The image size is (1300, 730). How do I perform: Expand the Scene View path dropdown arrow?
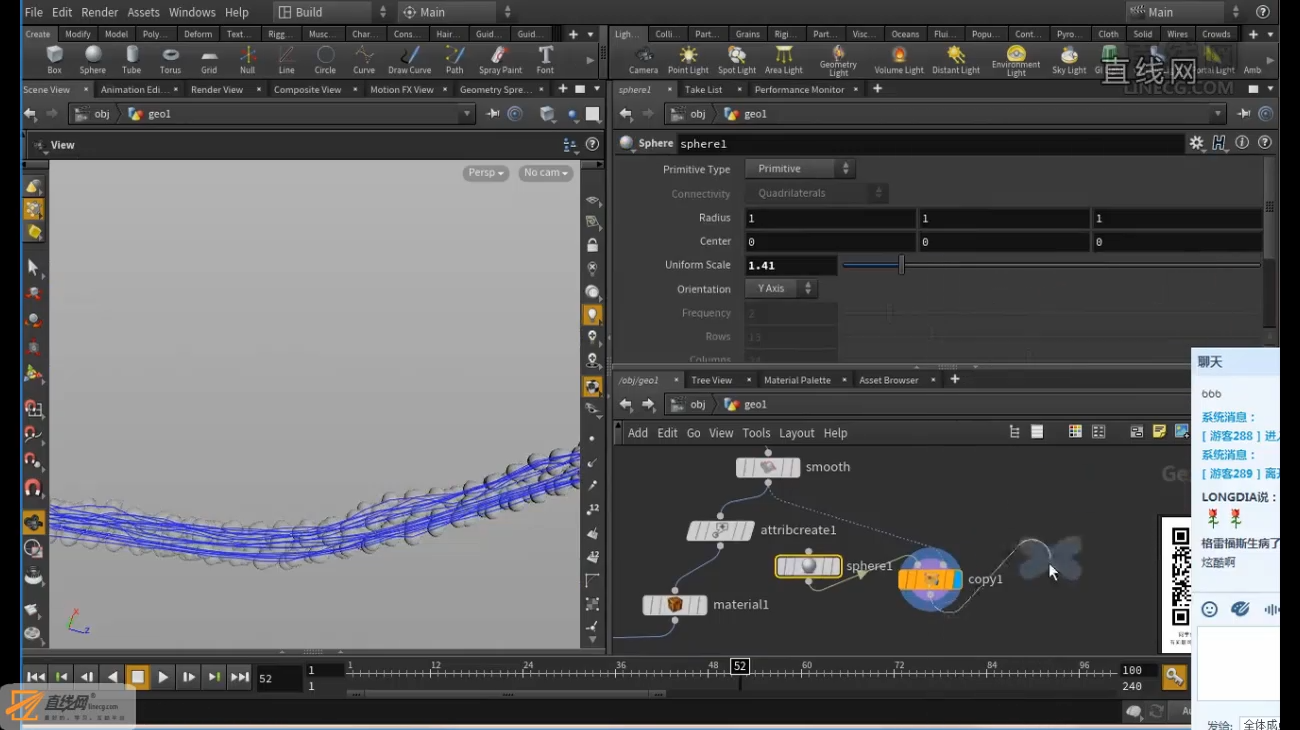pyautogui.click(x=466, y=114)
